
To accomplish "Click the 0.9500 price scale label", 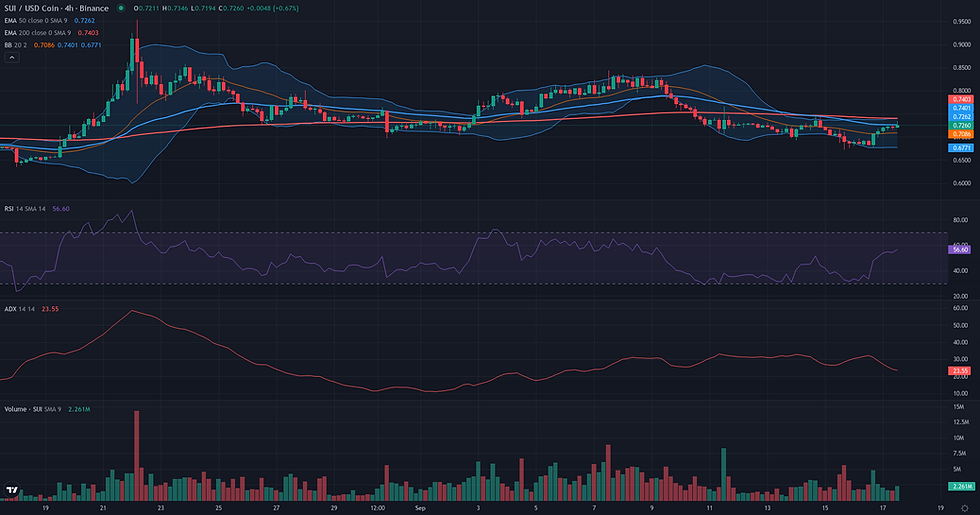I will pyautogui.click(x=962, y=21).
